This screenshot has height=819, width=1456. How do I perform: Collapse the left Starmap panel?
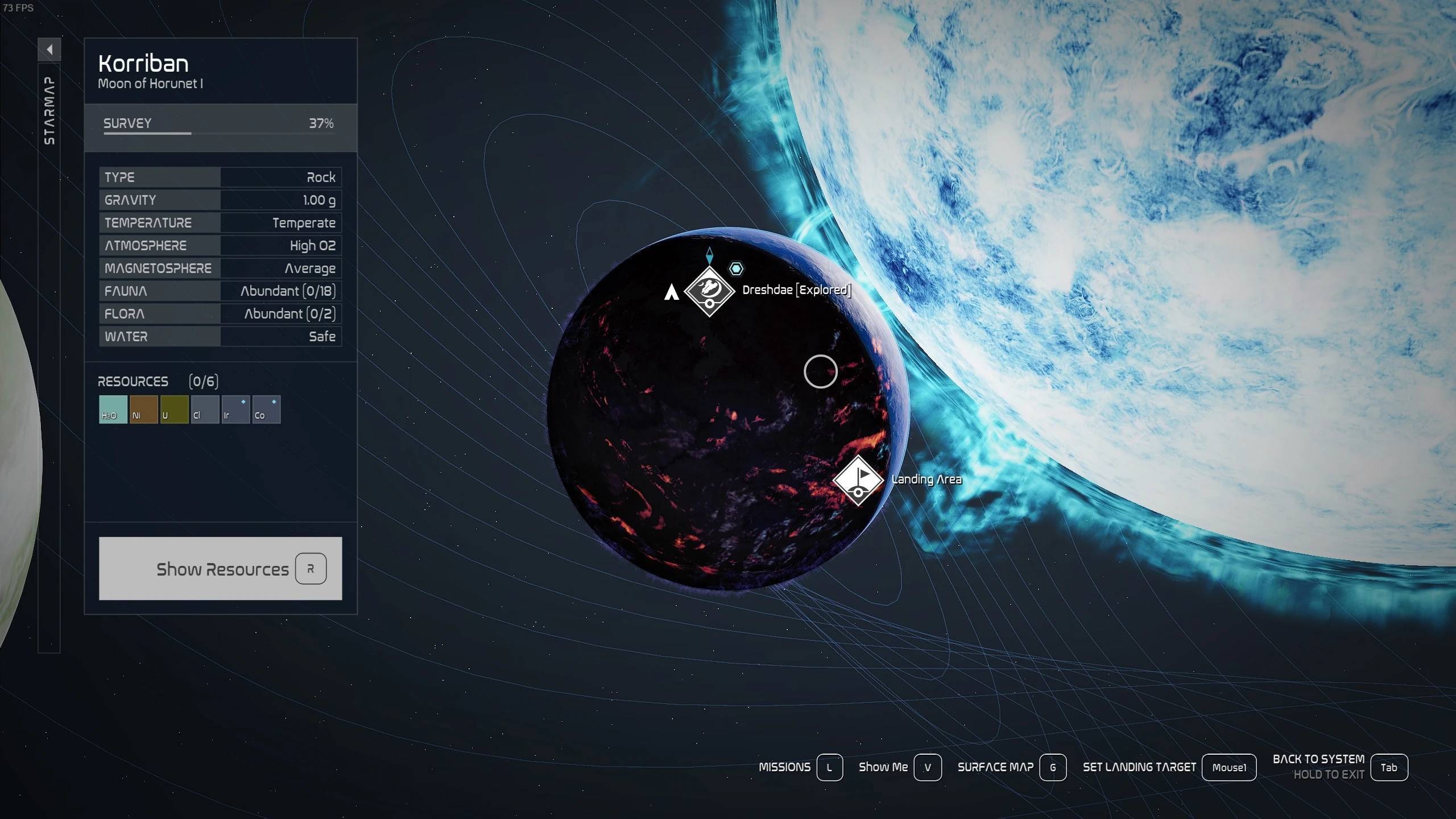click(49, 49)
